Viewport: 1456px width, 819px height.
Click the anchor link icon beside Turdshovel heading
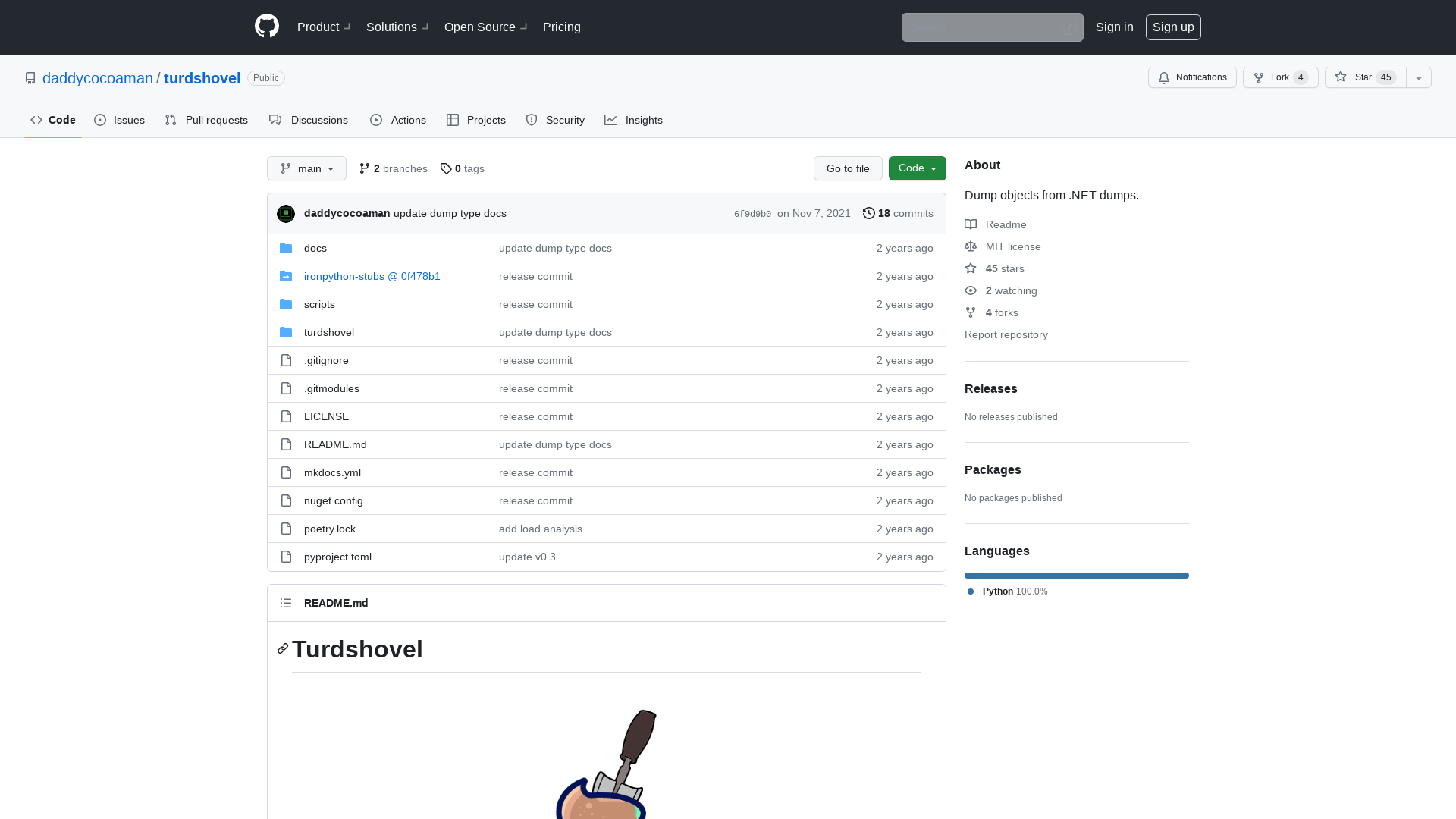(283, 649)
